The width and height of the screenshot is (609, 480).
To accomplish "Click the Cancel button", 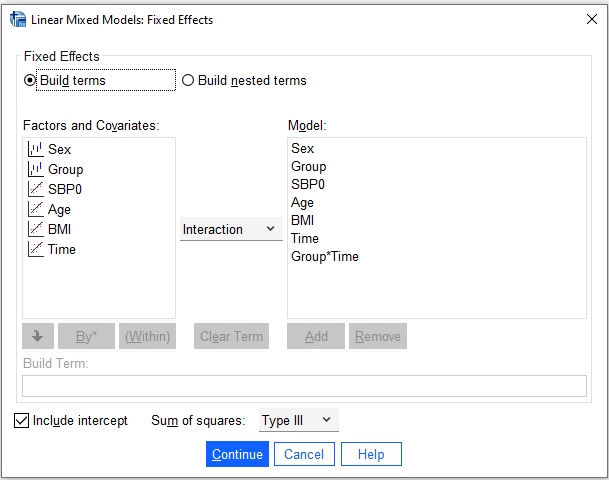I will [x=303, y=454].
